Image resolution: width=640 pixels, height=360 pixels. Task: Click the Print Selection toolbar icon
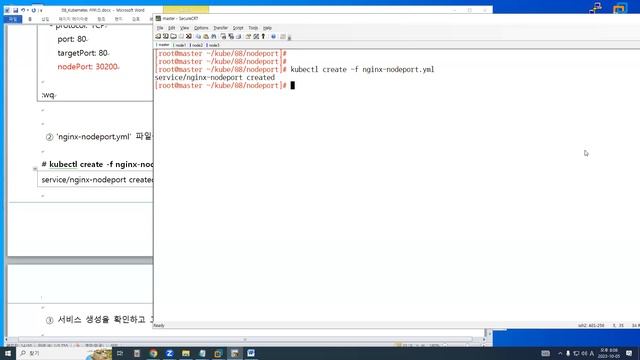(231, 36)
